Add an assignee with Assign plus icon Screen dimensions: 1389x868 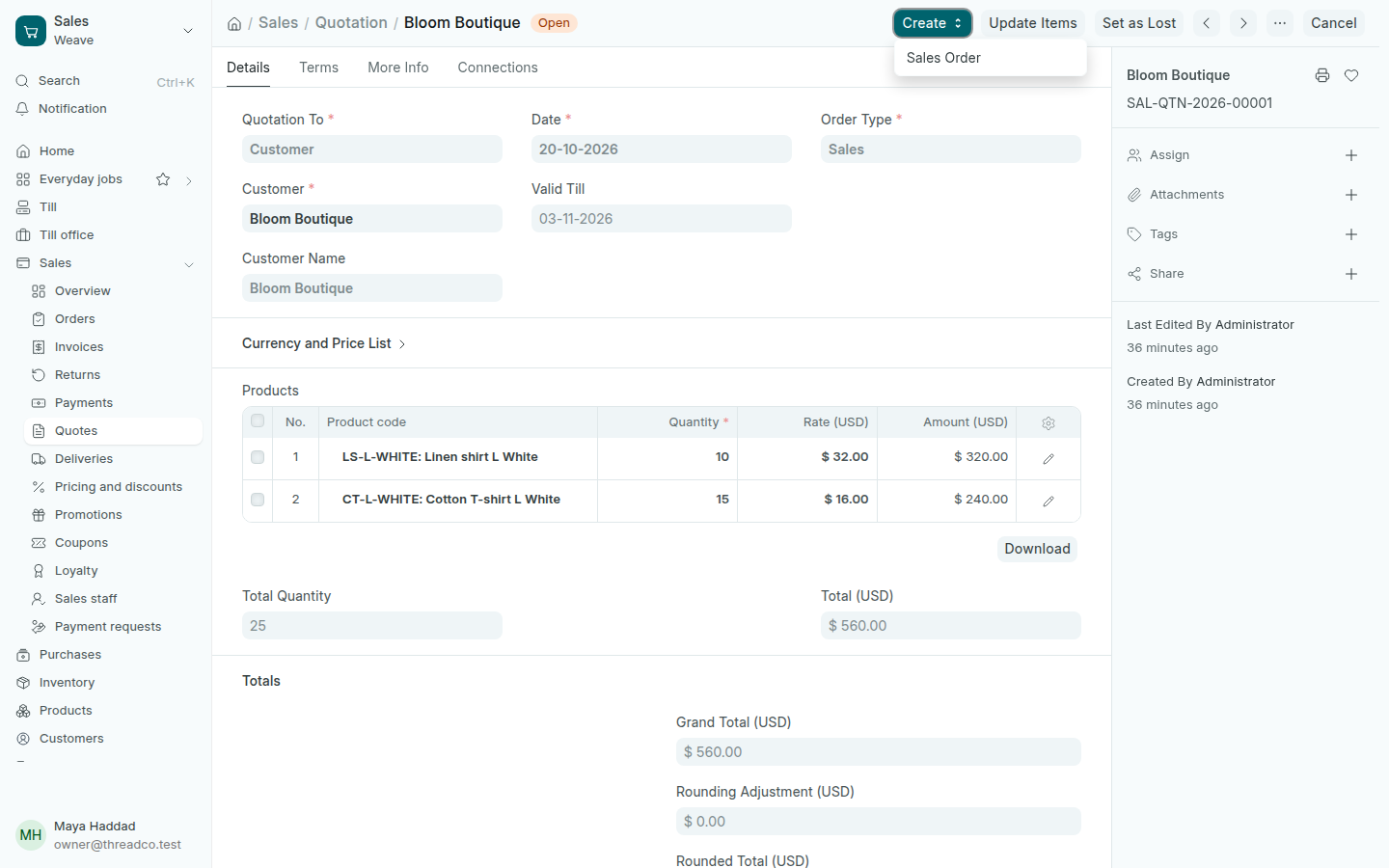[x=1351, y=155]
